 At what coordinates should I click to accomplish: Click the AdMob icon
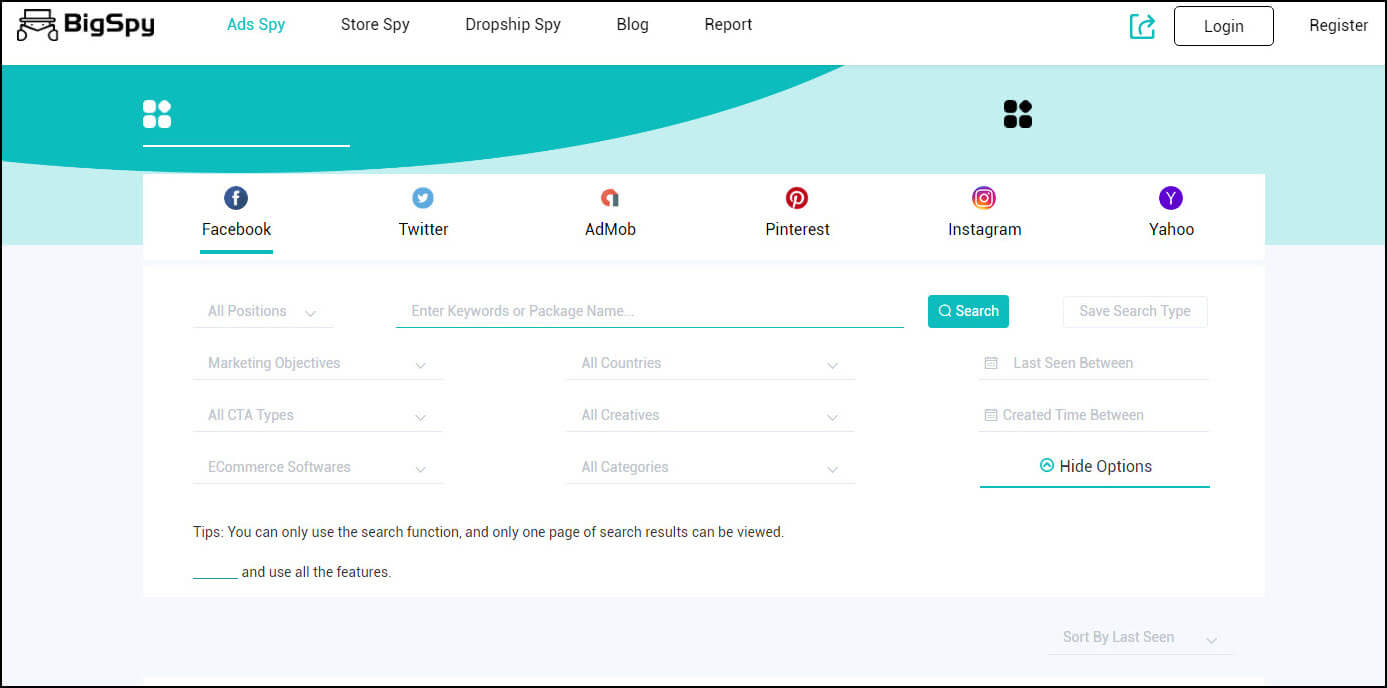click(610, 198)
